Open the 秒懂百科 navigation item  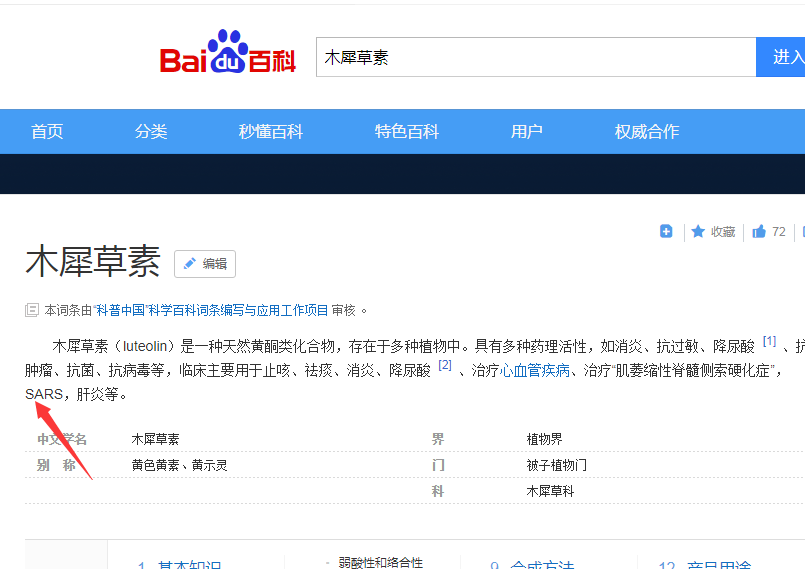pyautogui.click(x=271, y=131)
